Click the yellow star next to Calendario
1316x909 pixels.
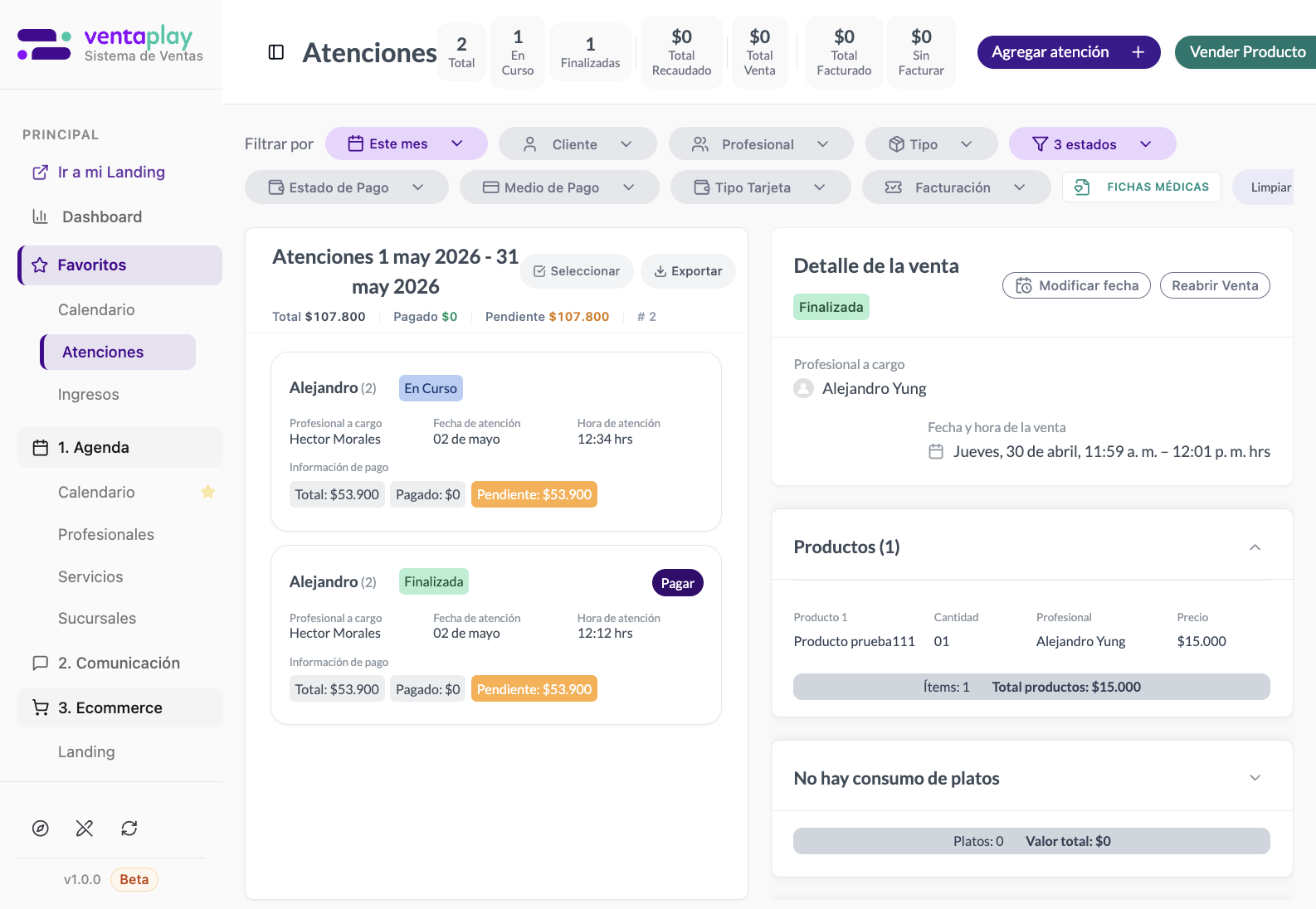pos(208,492)
